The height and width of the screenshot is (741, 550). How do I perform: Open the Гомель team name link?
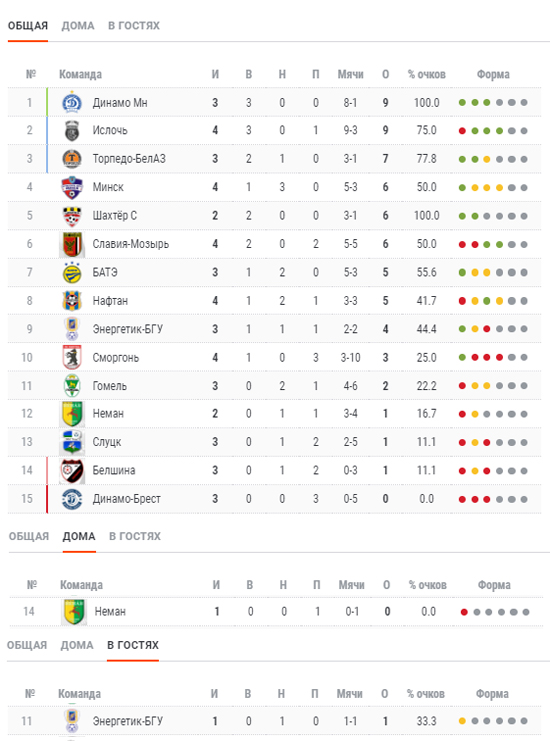point(110,386)
